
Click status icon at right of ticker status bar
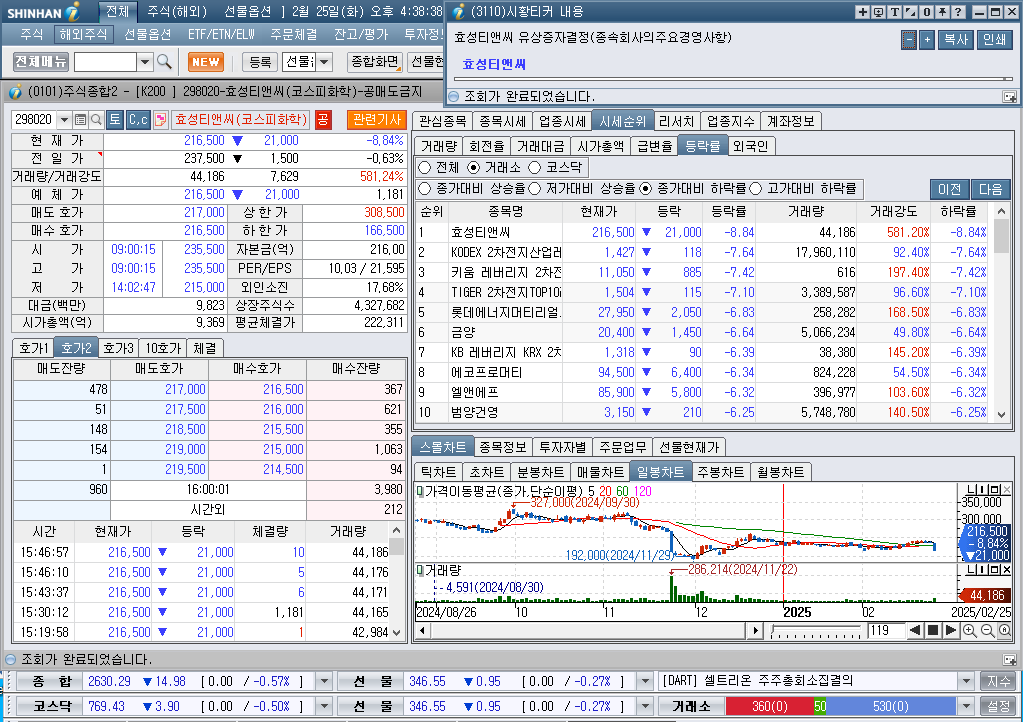(1009, 97)
